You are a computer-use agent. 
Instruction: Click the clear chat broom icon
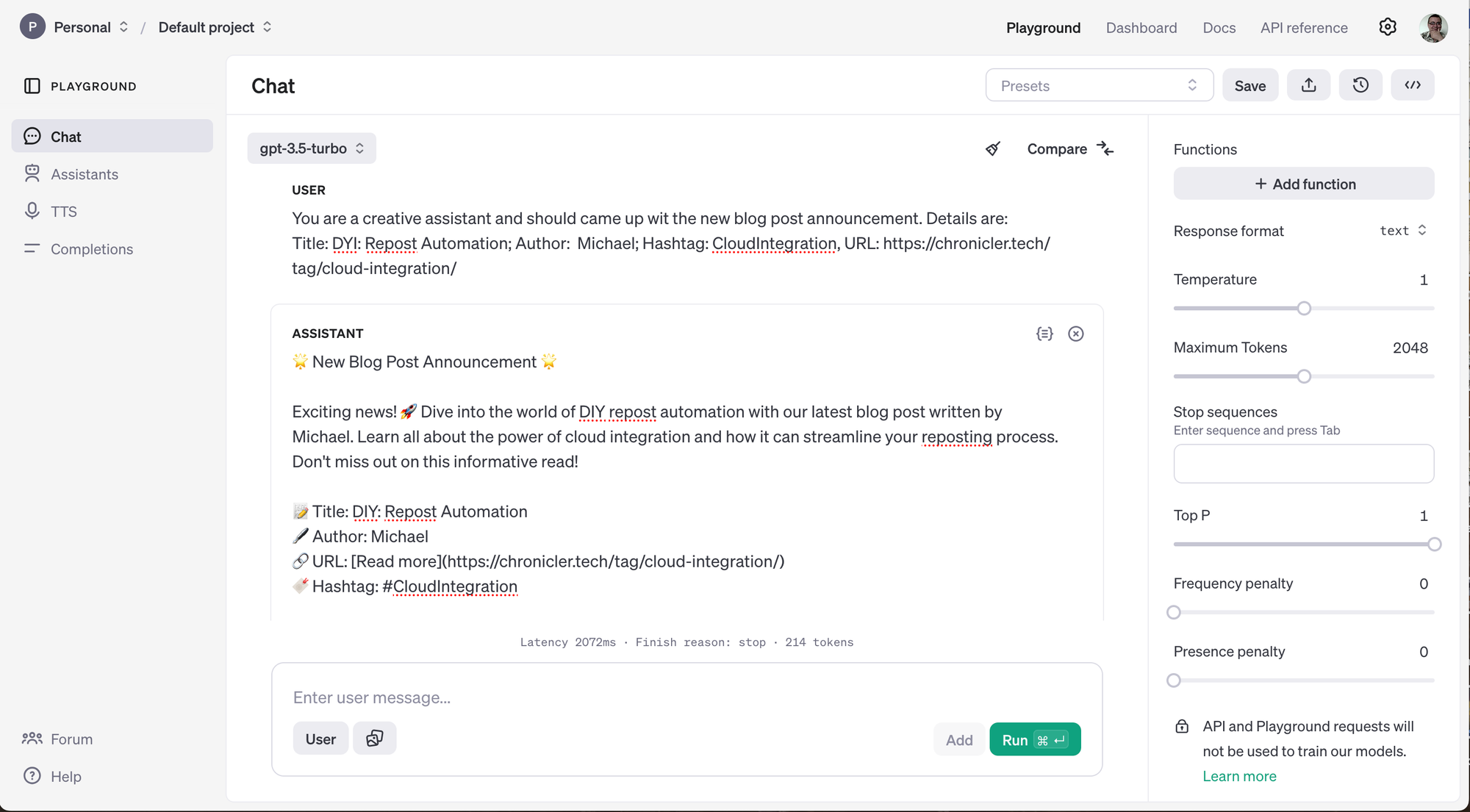pos(993,149)
